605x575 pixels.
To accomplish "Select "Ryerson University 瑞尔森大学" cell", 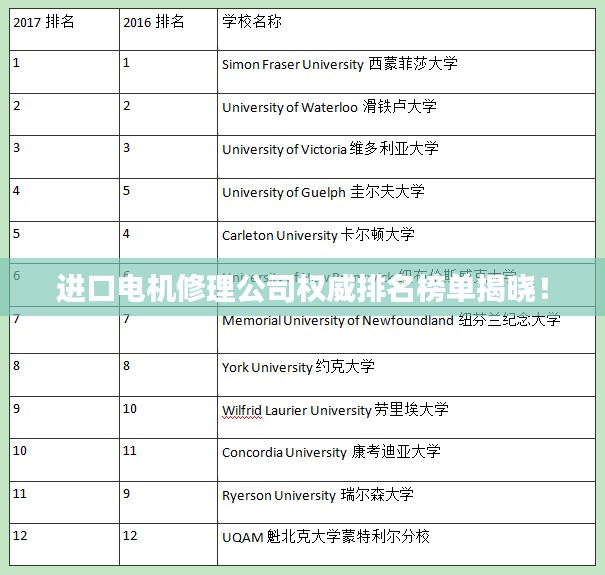I will click(x=407, y=502).
